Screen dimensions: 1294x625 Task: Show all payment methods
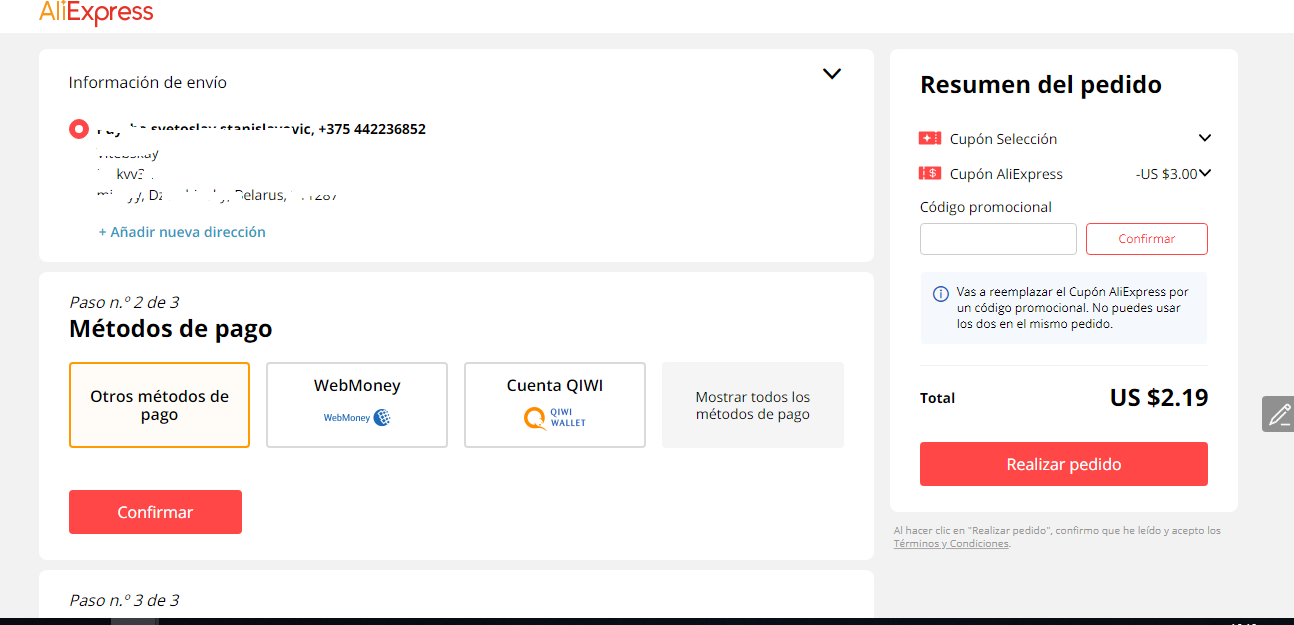pyautogui.click(x=753, y=405)
